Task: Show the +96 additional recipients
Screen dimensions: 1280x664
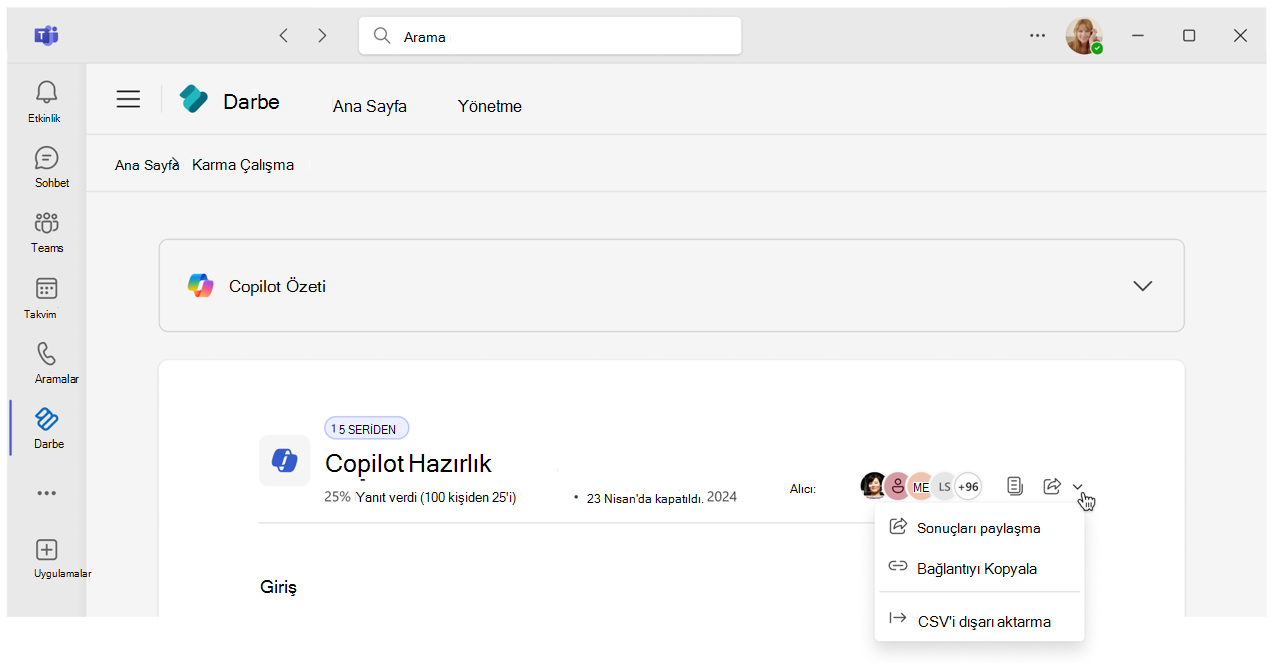Action: (967, 487)
